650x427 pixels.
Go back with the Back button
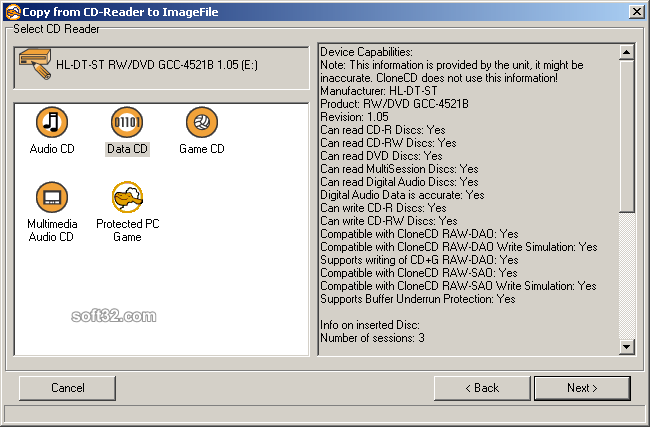(x=482, y=388)
